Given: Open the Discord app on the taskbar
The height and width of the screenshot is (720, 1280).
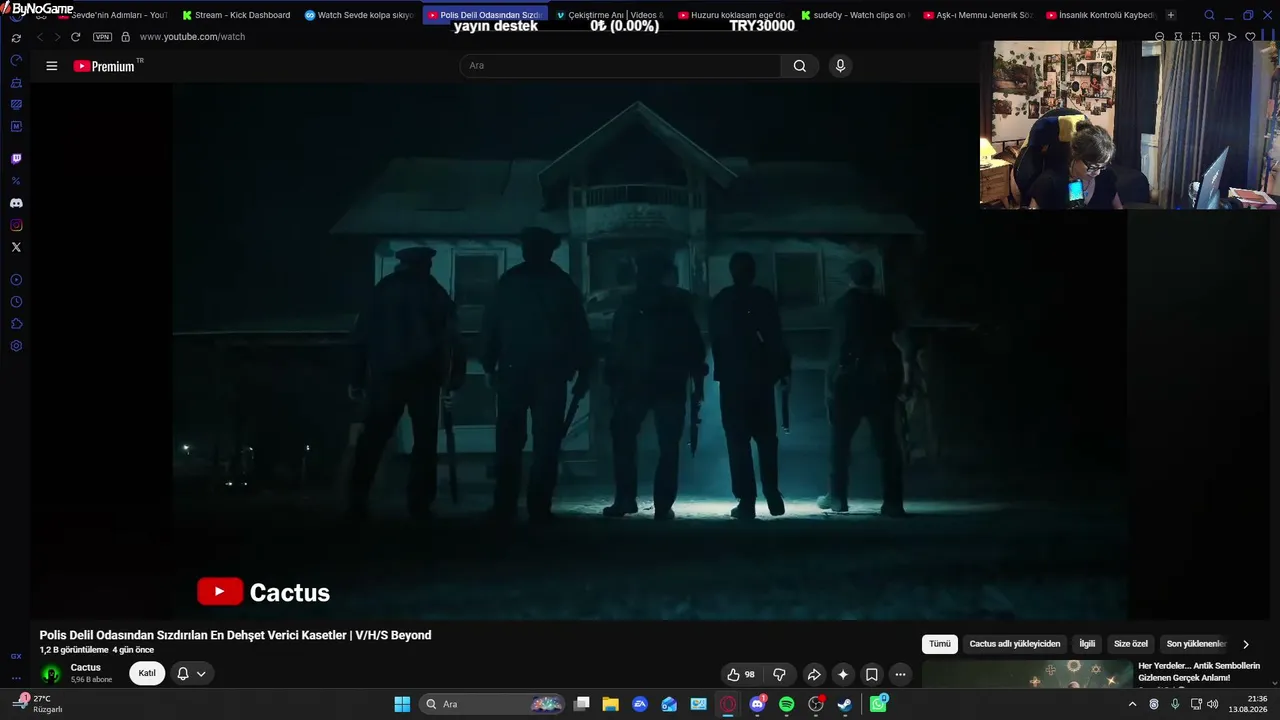Looking at the screenshot, I should [x=757, y=704].
